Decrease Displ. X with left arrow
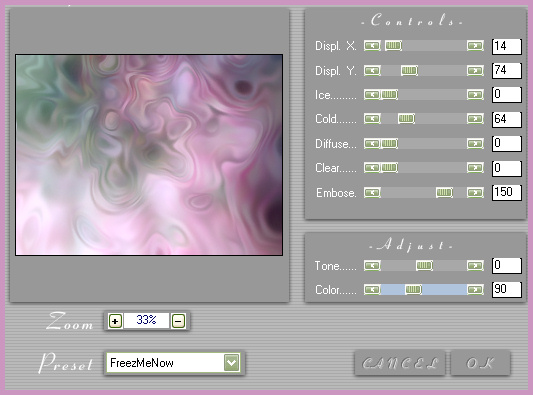 click(372, 46)
